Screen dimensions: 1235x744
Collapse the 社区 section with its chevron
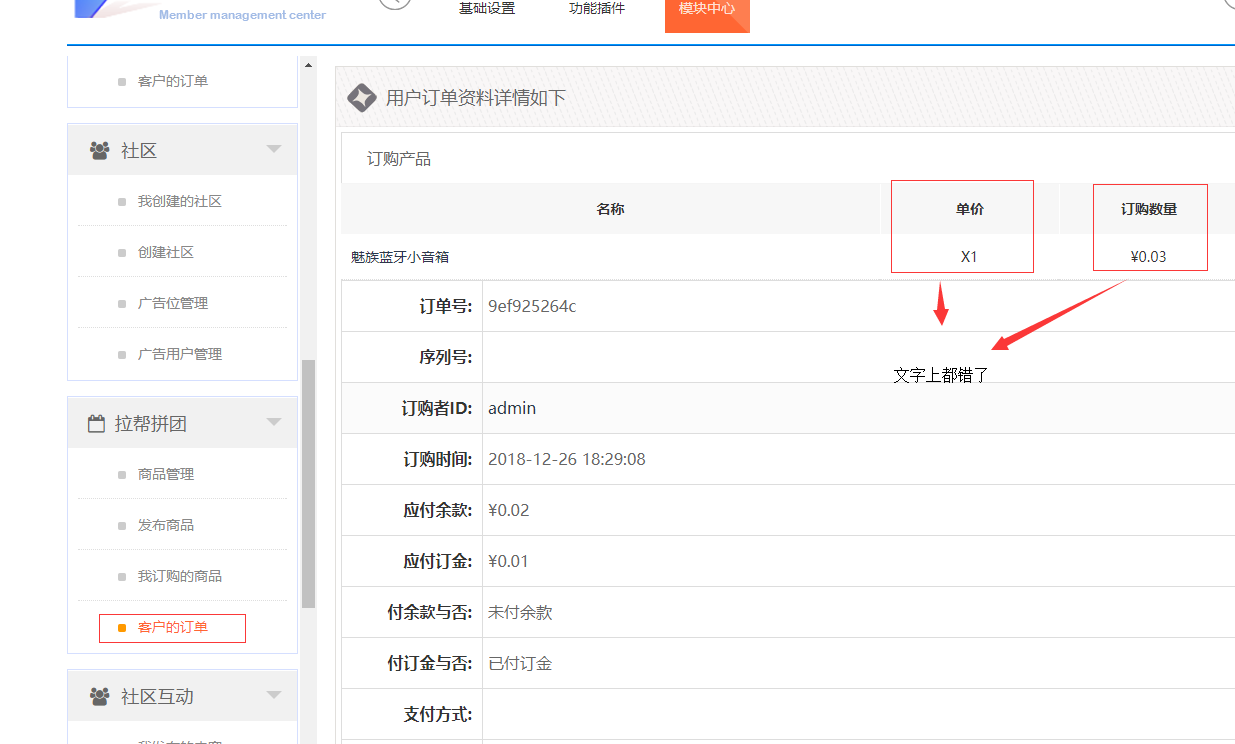(x=273, y=150)
